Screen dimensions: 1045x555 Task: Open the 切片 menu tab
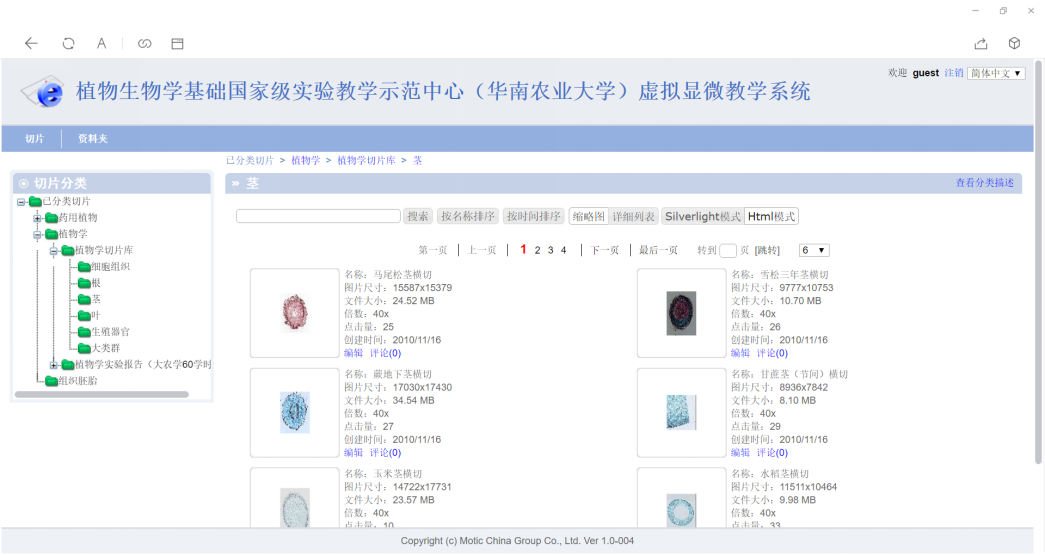pyautogui.click(x=35, y=139)
